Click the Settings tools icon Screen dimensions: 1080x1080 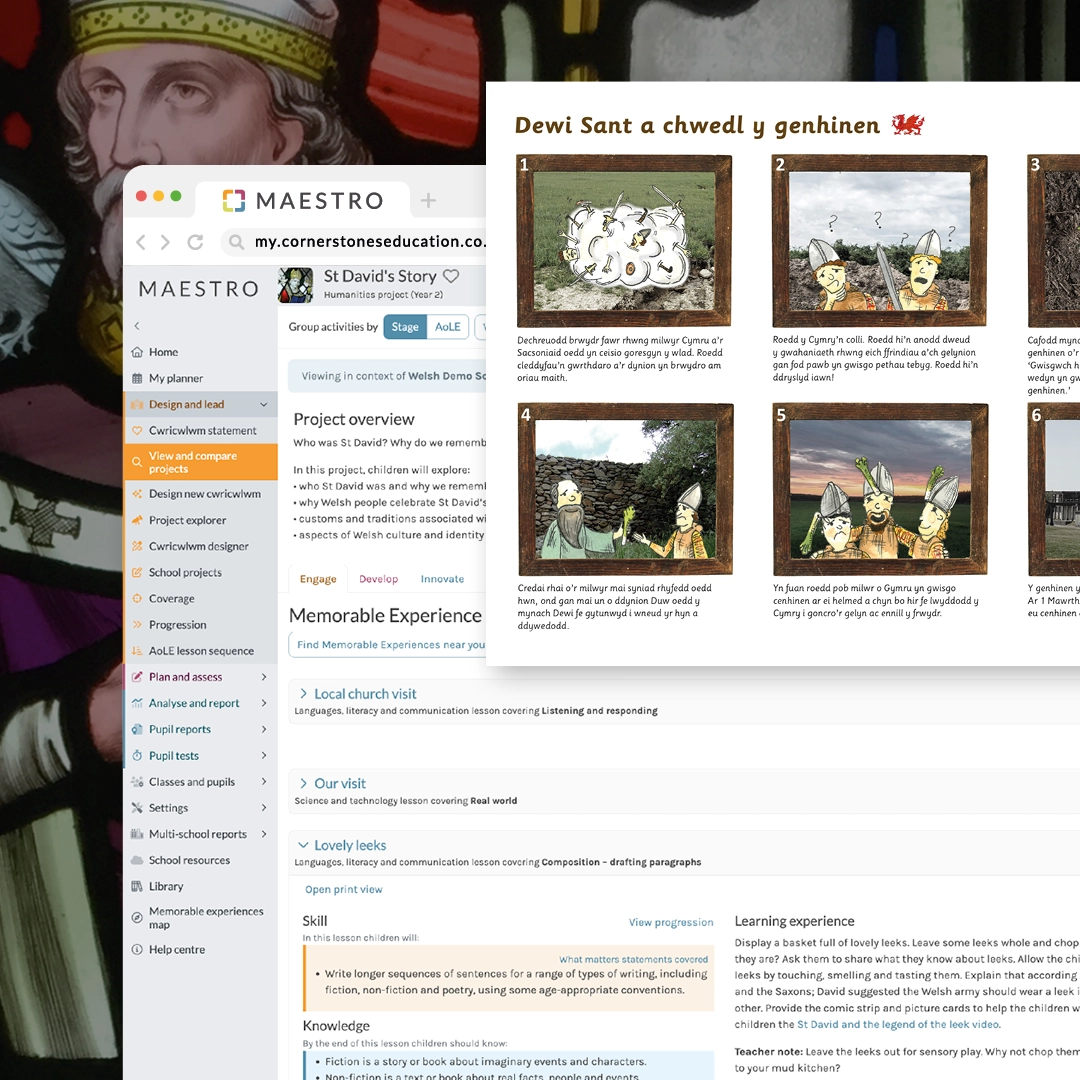137,808
